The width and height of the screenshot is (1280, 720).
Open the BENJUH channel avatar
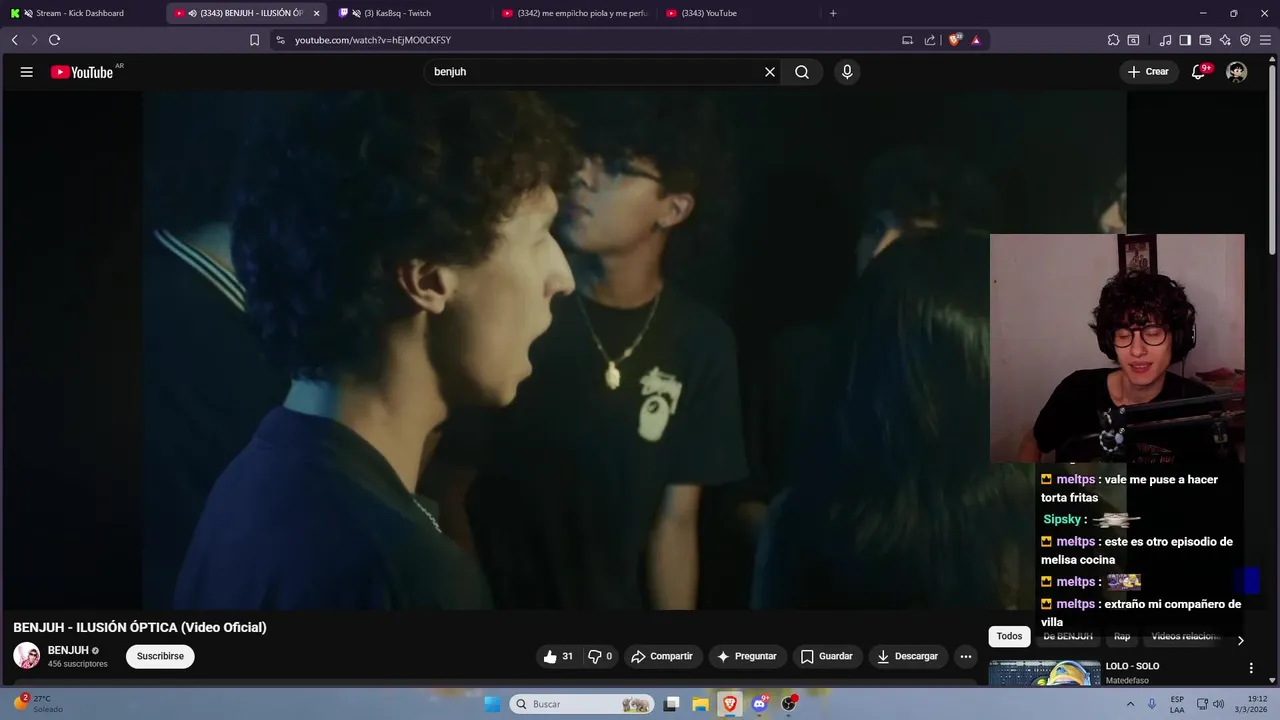pyautogui.click(x=26, y=656)
